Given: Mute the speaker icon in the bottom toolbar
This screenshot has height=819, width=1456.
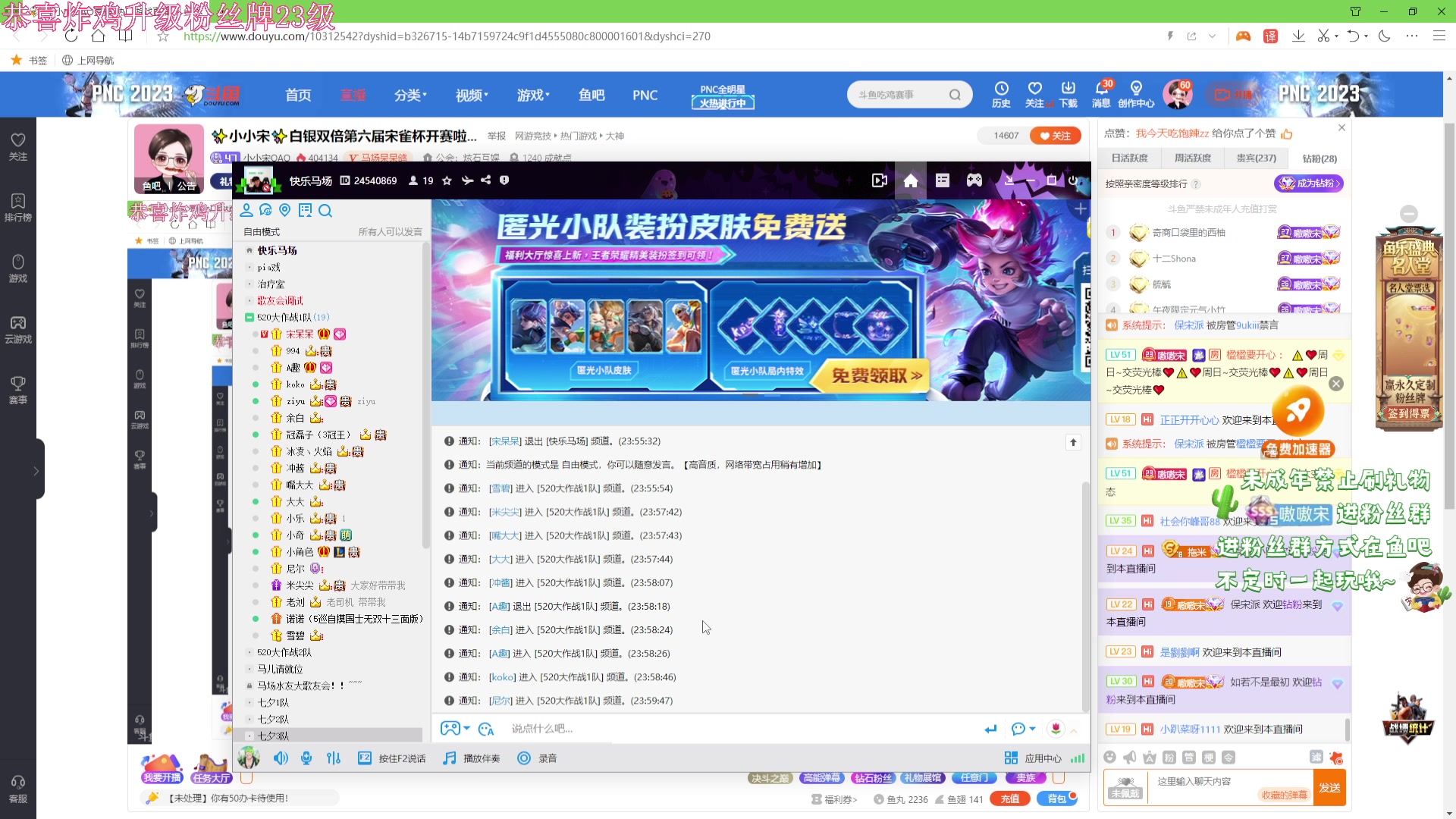Looking at the screenshot, I should [281, 758].
